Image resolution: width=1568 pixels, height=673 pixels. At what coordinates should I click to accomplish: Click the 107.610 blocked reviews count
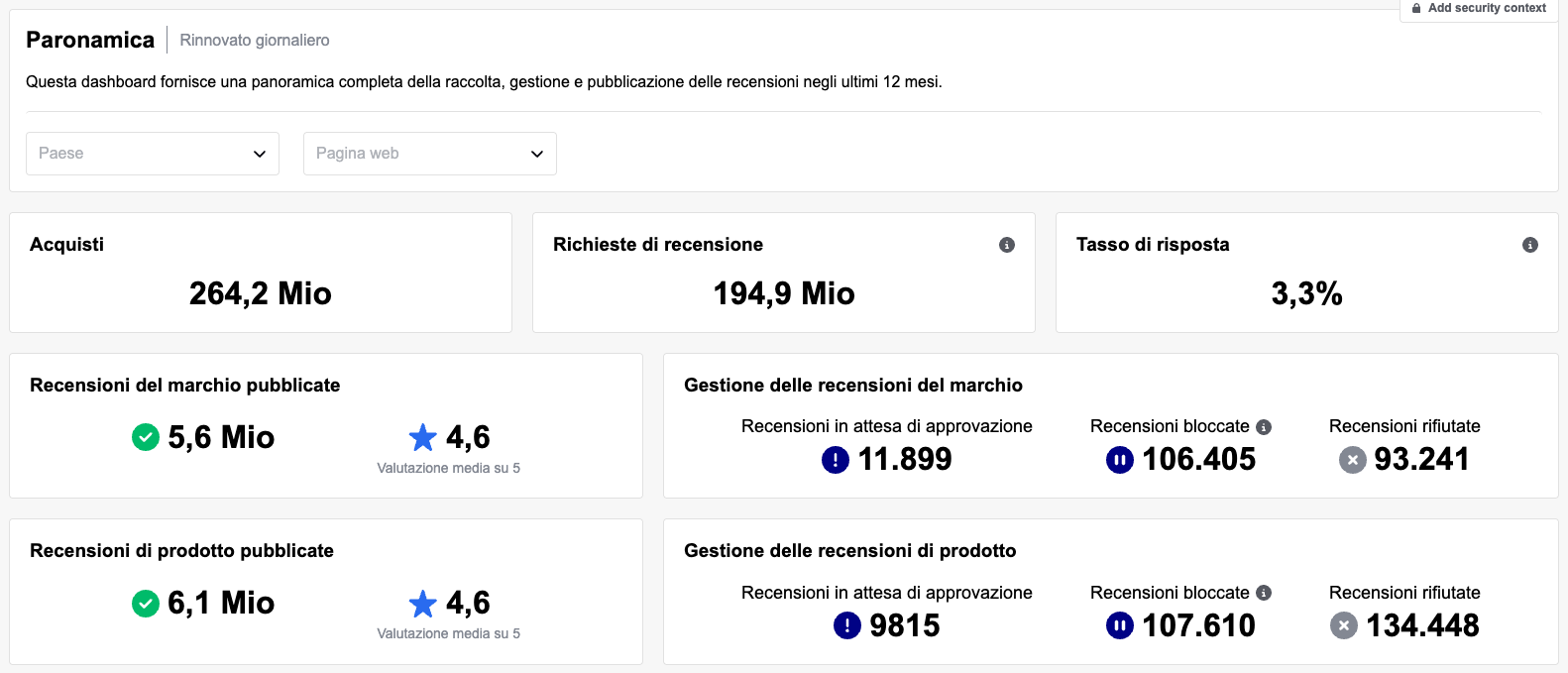[1199, 625]
